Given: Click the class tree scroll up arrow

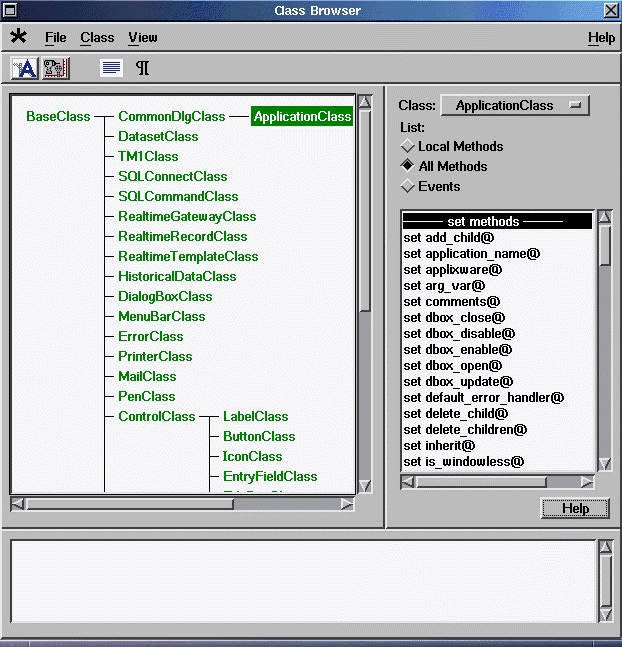Looking at the screenshot, I should [365, 102].
